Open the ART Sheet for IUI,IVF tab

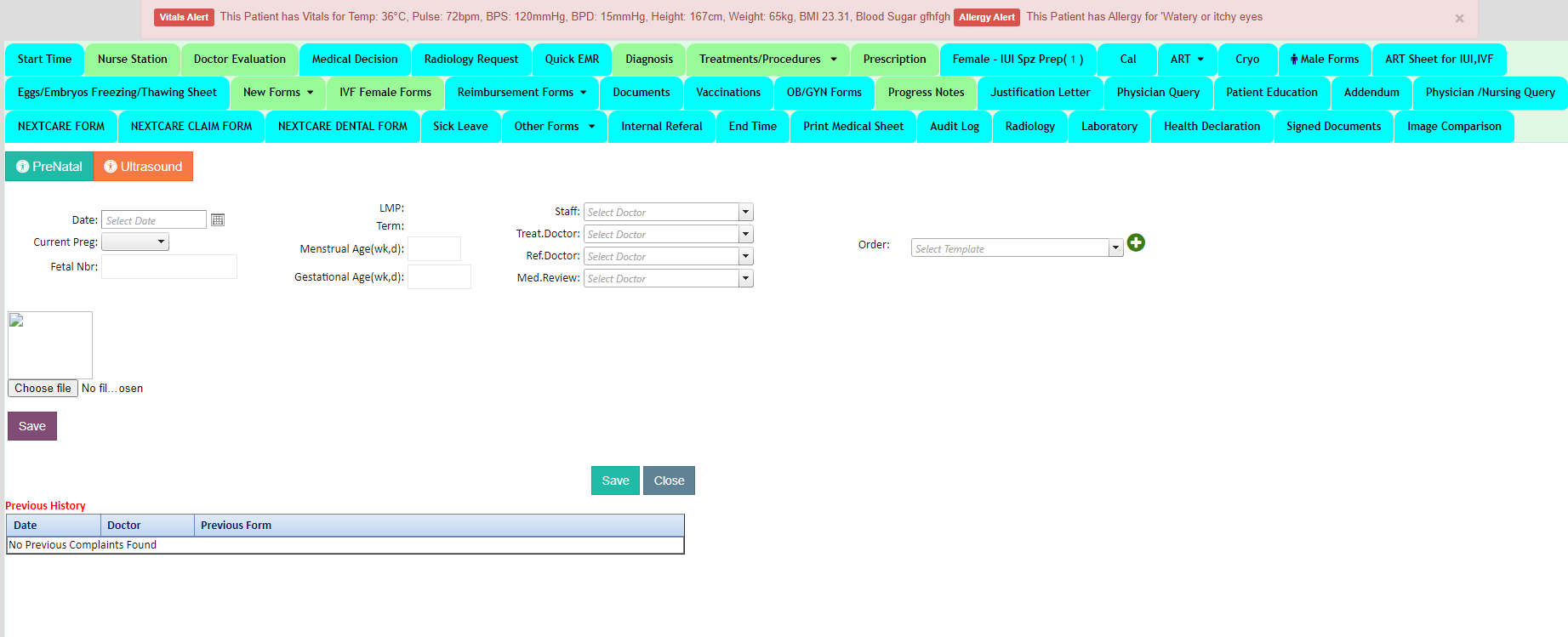[1439, 60]
